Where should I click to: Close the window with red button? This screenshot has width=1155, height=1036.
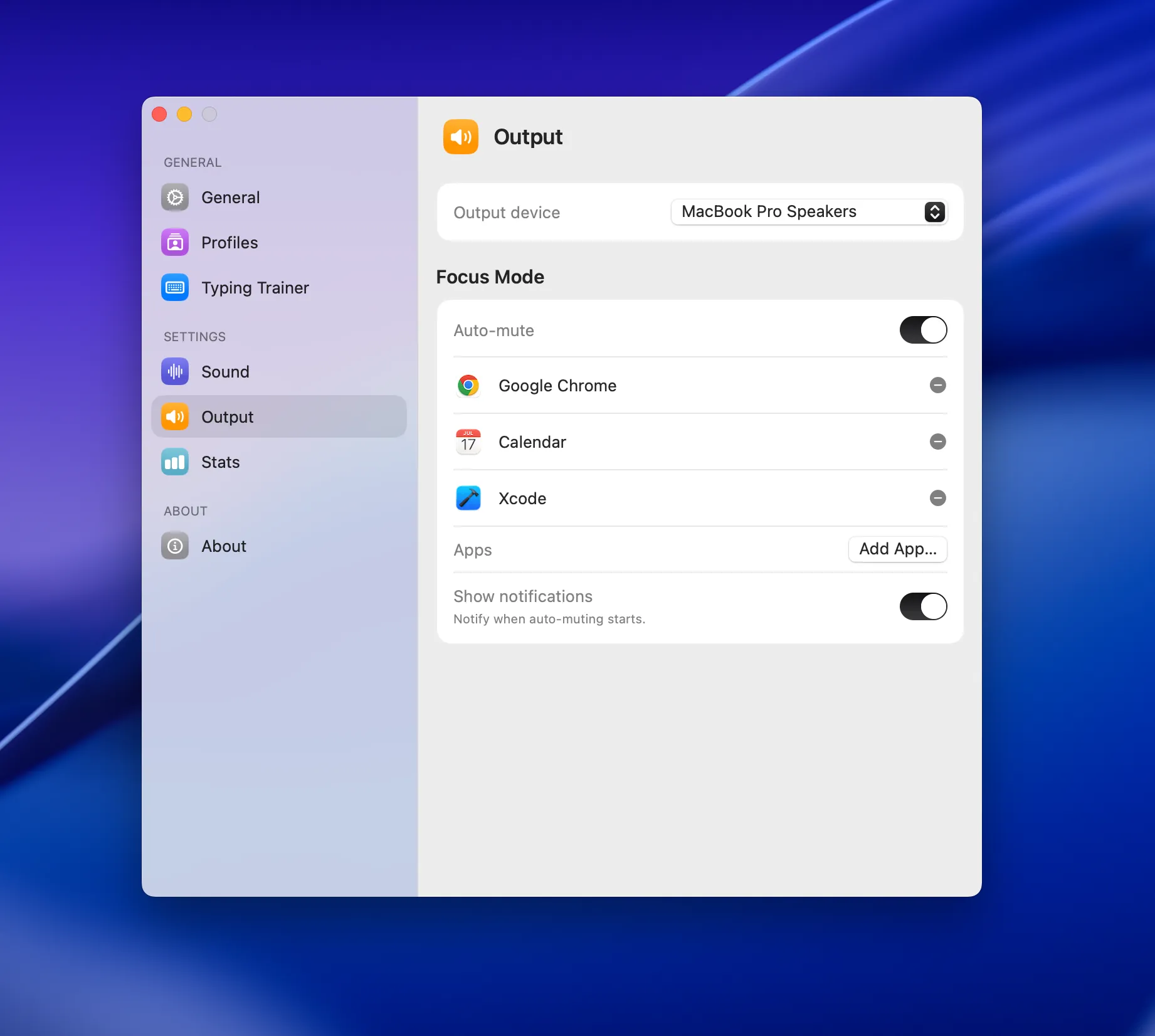159,114
